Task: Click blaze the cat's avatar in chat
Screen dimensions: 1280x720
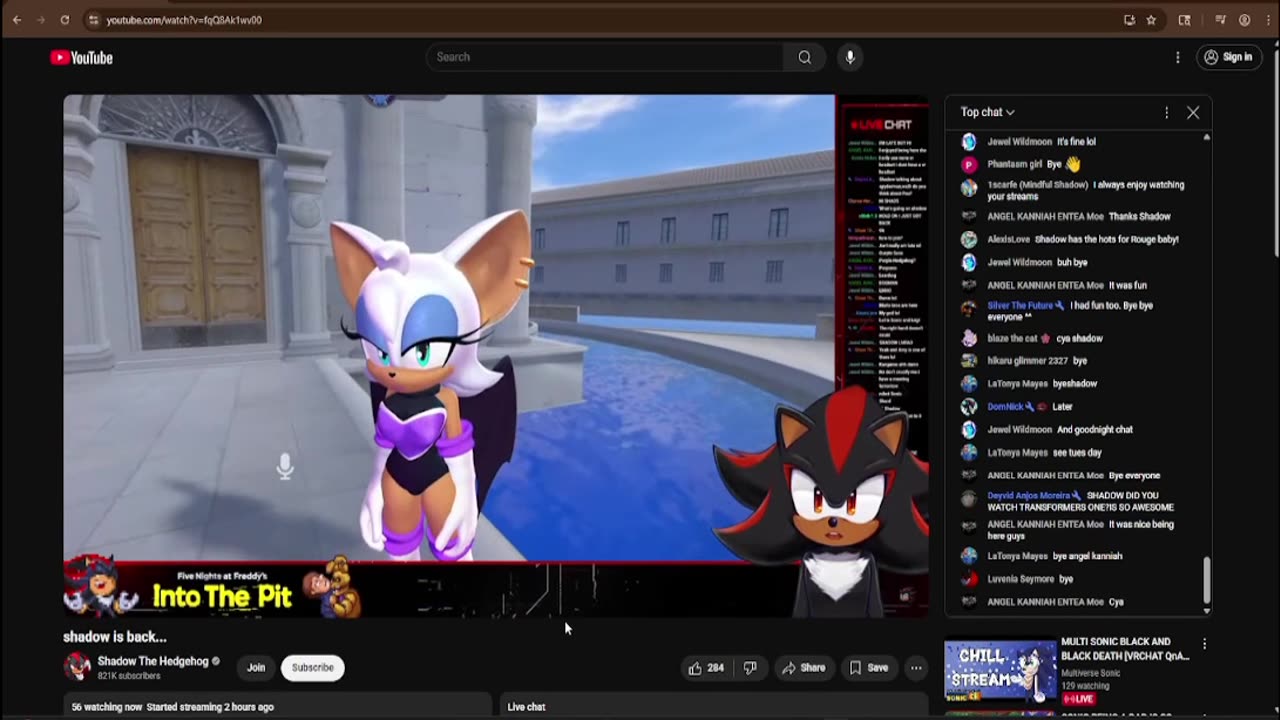Action: point(968,338)
